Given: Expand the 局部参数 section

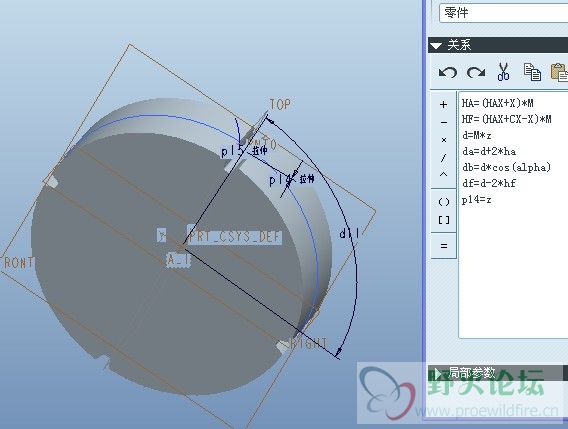Looking at the screenshot, I should (438, 373).
